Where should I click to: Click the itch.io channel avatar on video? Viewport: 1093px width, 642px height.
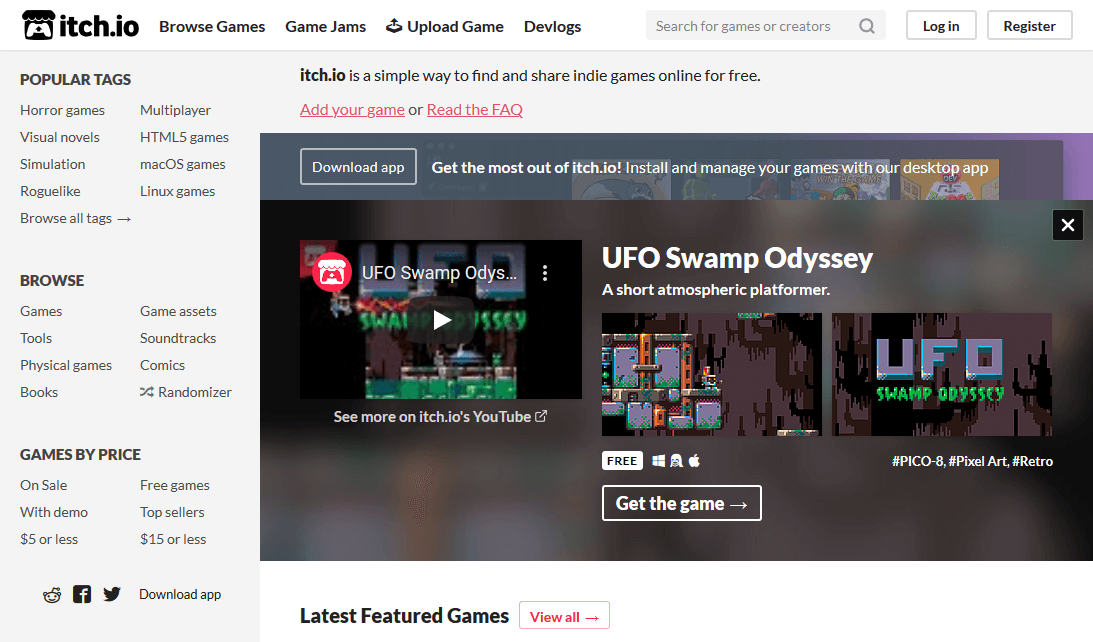click(x=332, y=273)
